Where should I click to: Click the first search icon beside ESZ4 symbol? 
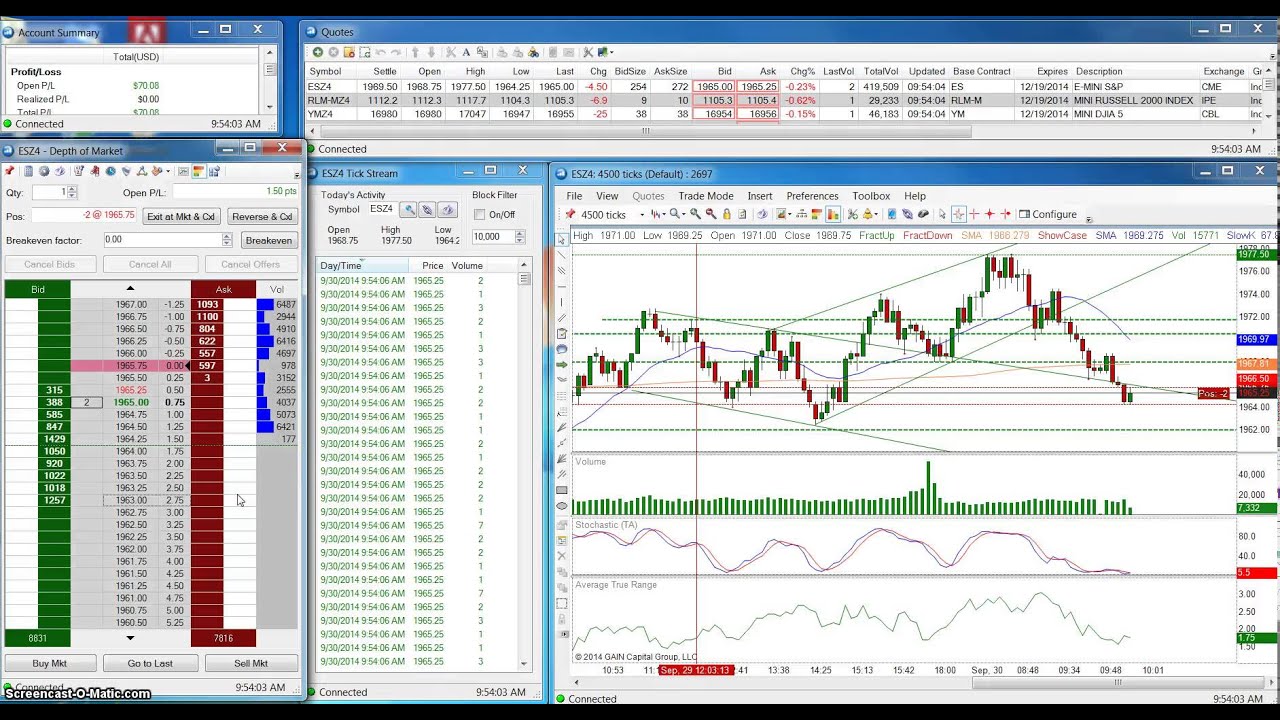point(409,210)
